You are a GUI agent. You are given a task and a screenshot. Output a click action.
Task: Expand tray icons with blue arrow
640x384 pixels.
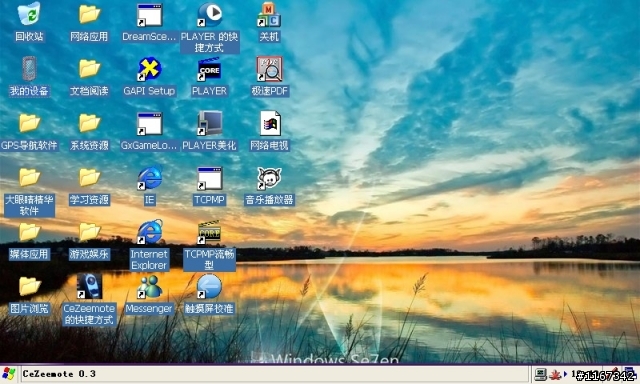click(x=565, y=373)
